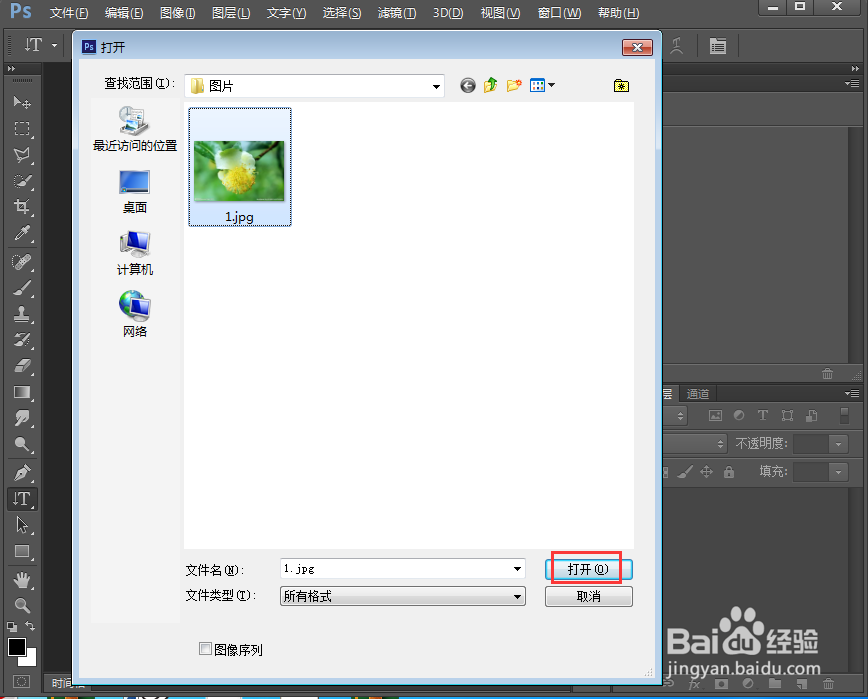Screen dimensions: 868x699
Task: Expand the 文件名 dropdown arrow
Action: pos(517,569)
